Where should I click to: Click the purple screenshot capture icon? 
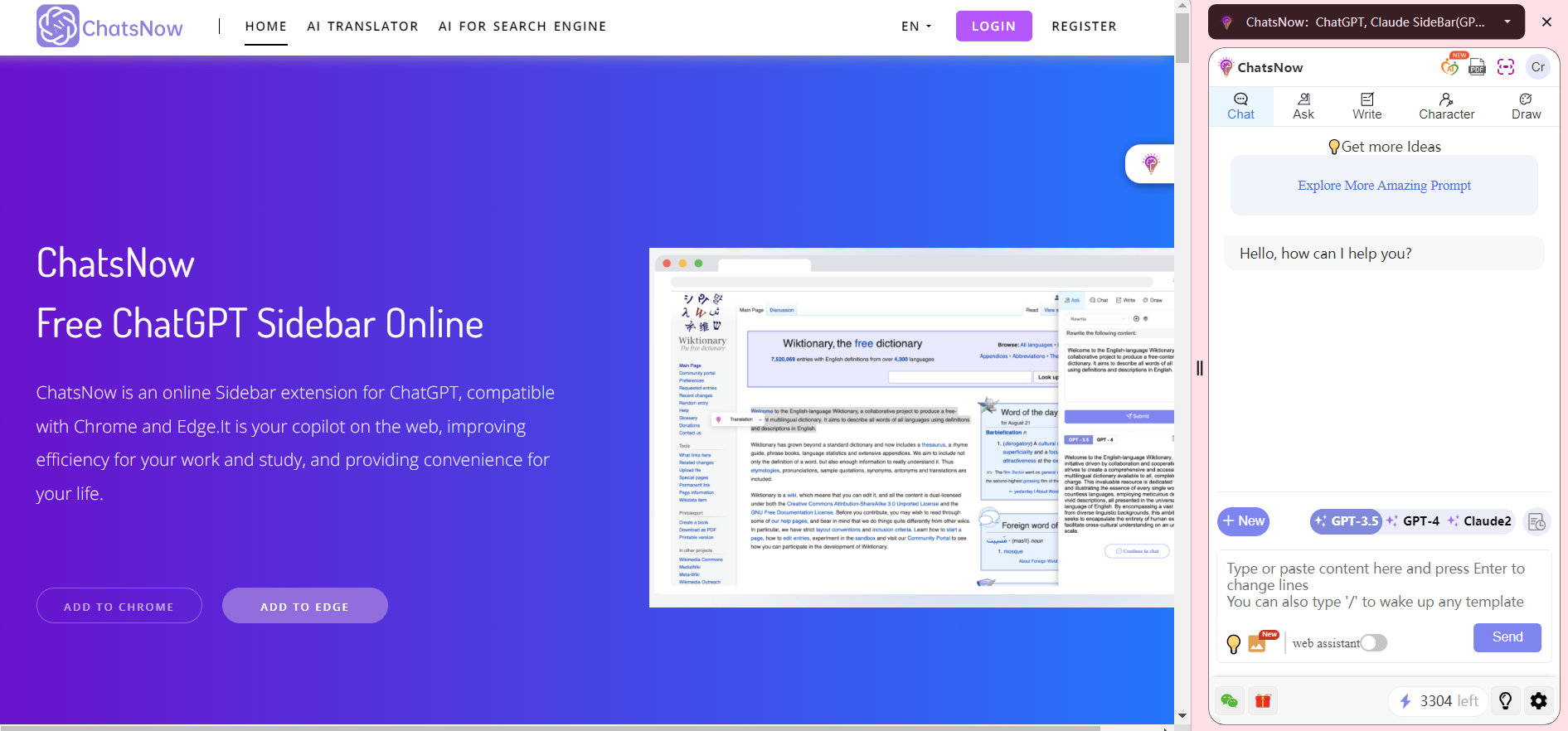coord(1506,67)
